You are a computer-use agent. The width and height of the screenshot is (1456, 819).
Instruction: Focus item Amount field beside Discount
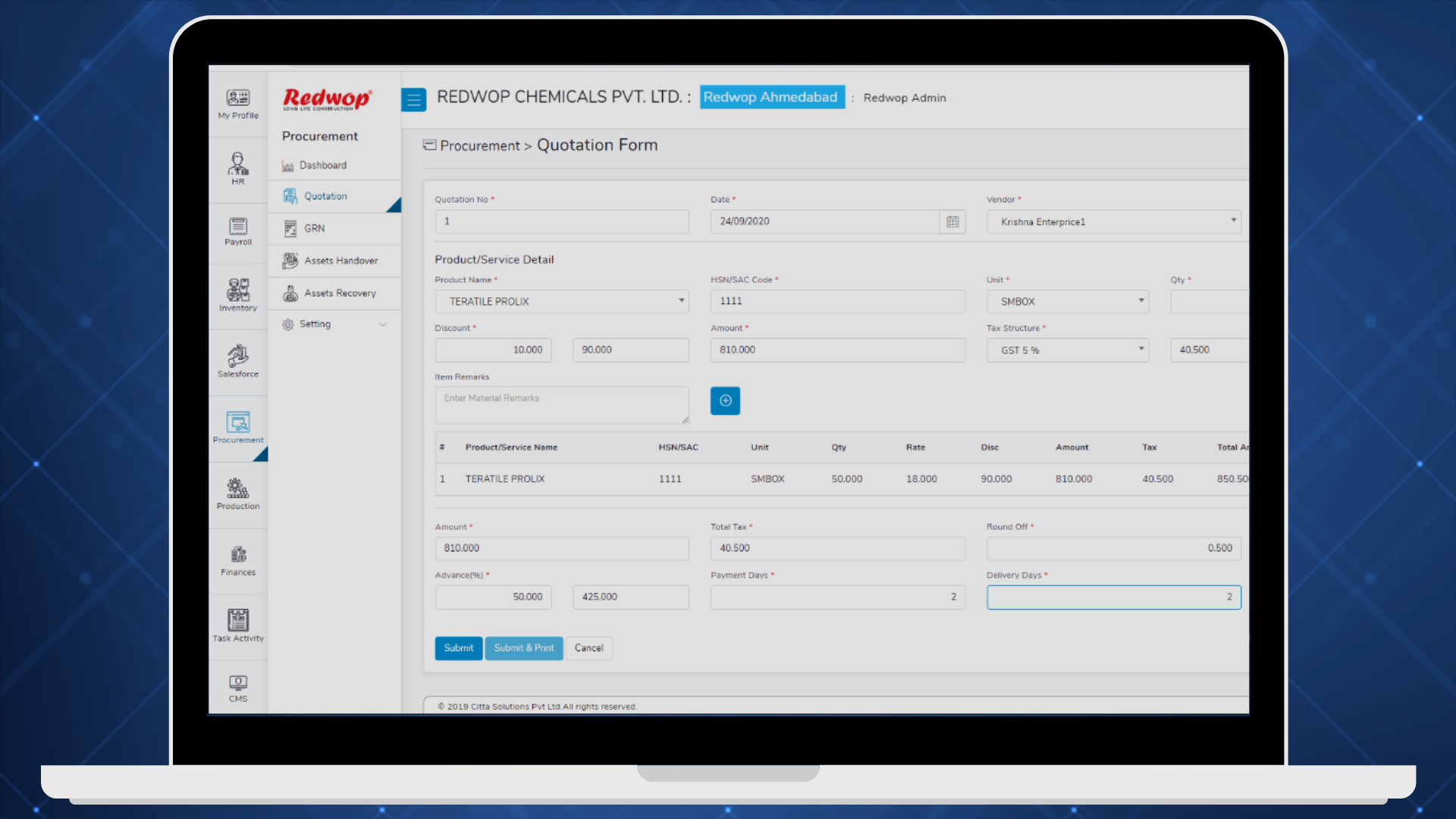(838, 350)
